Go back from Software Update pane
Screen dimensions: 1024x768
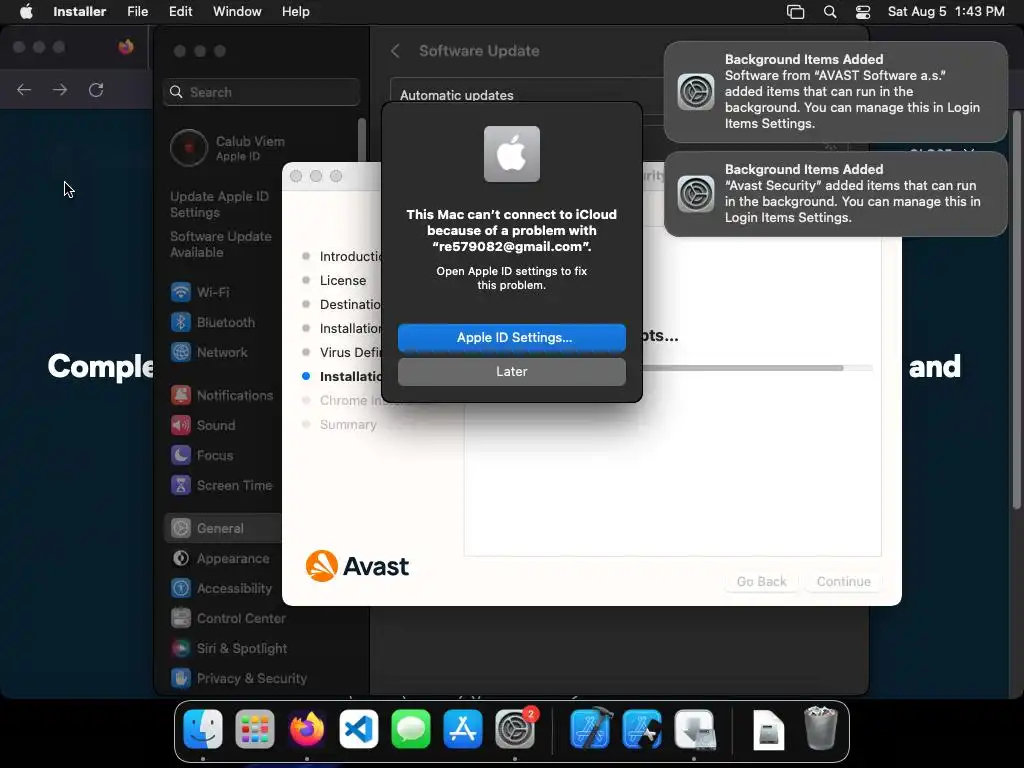pos(395,51)
